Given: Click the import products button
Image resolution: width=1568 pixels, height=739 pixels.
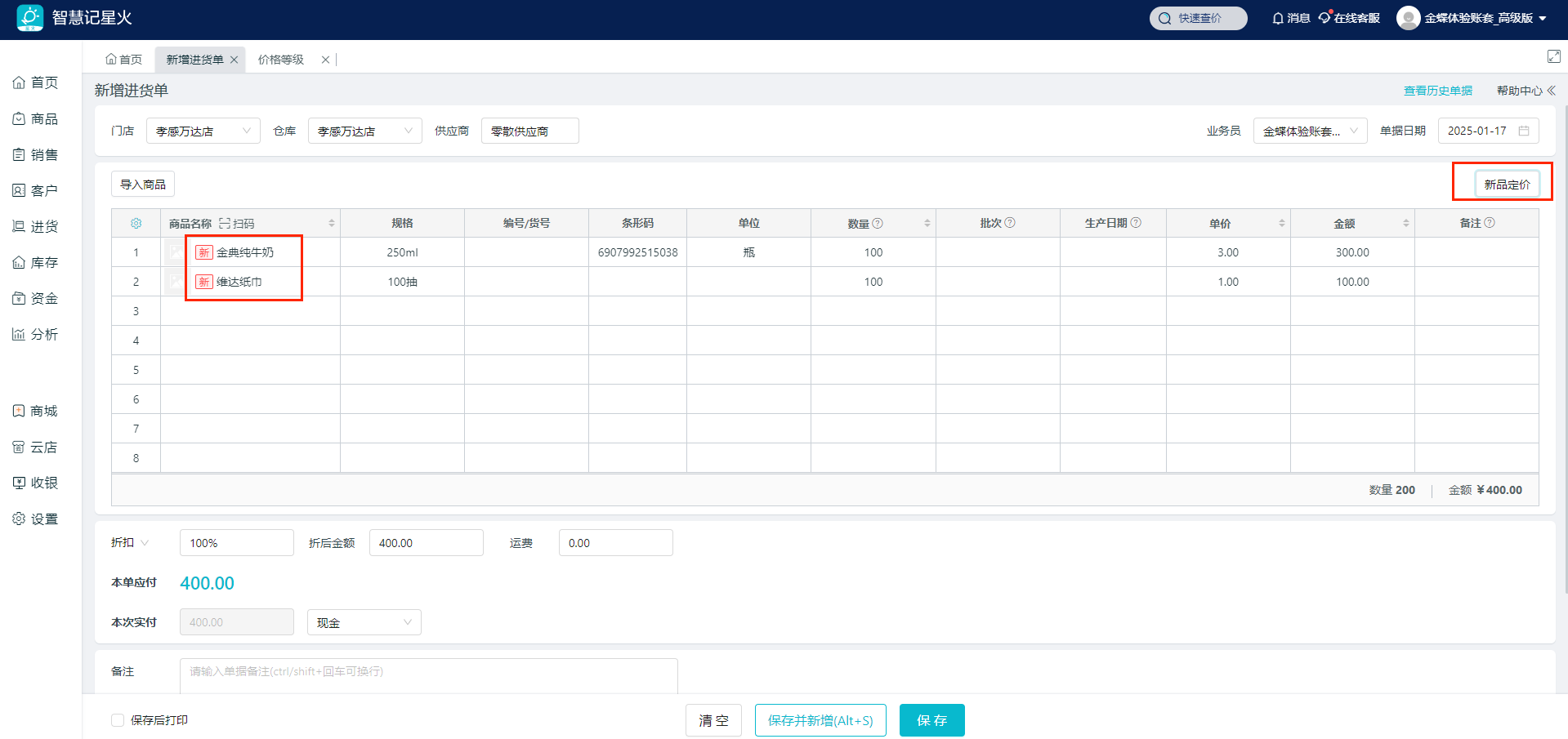Looking at the screenshot, I should tap(143, 185).
